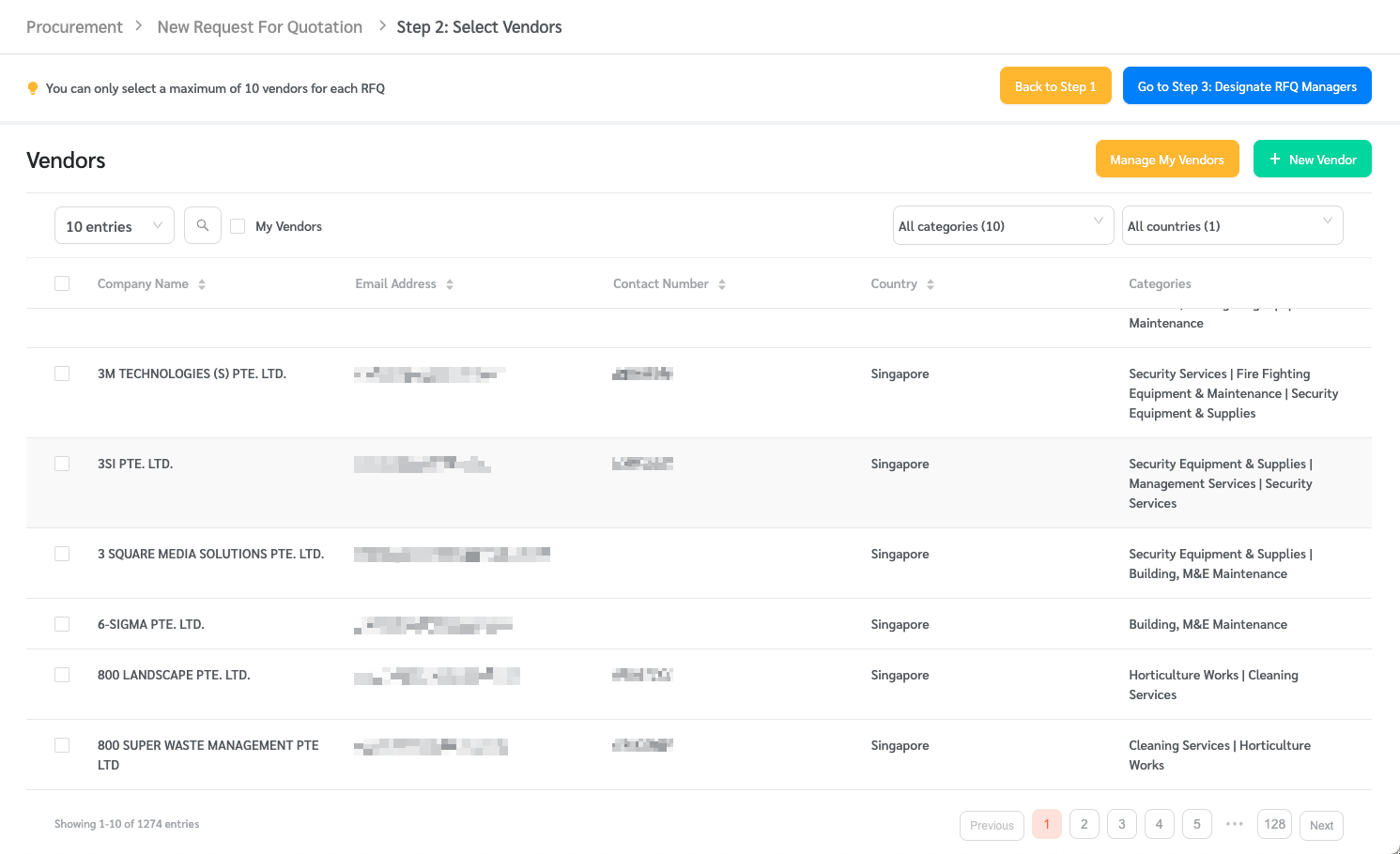The width and height of the screenshot is (1400, 854).
Task: Open the All categories filter dropdown
Action: coord(1002,225)
